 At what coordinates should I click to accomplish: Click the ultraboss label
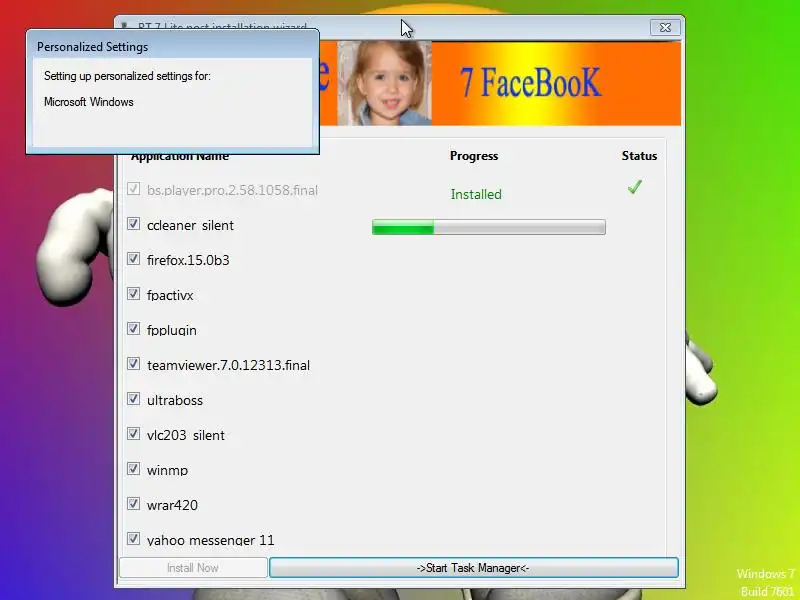point(175,401)
